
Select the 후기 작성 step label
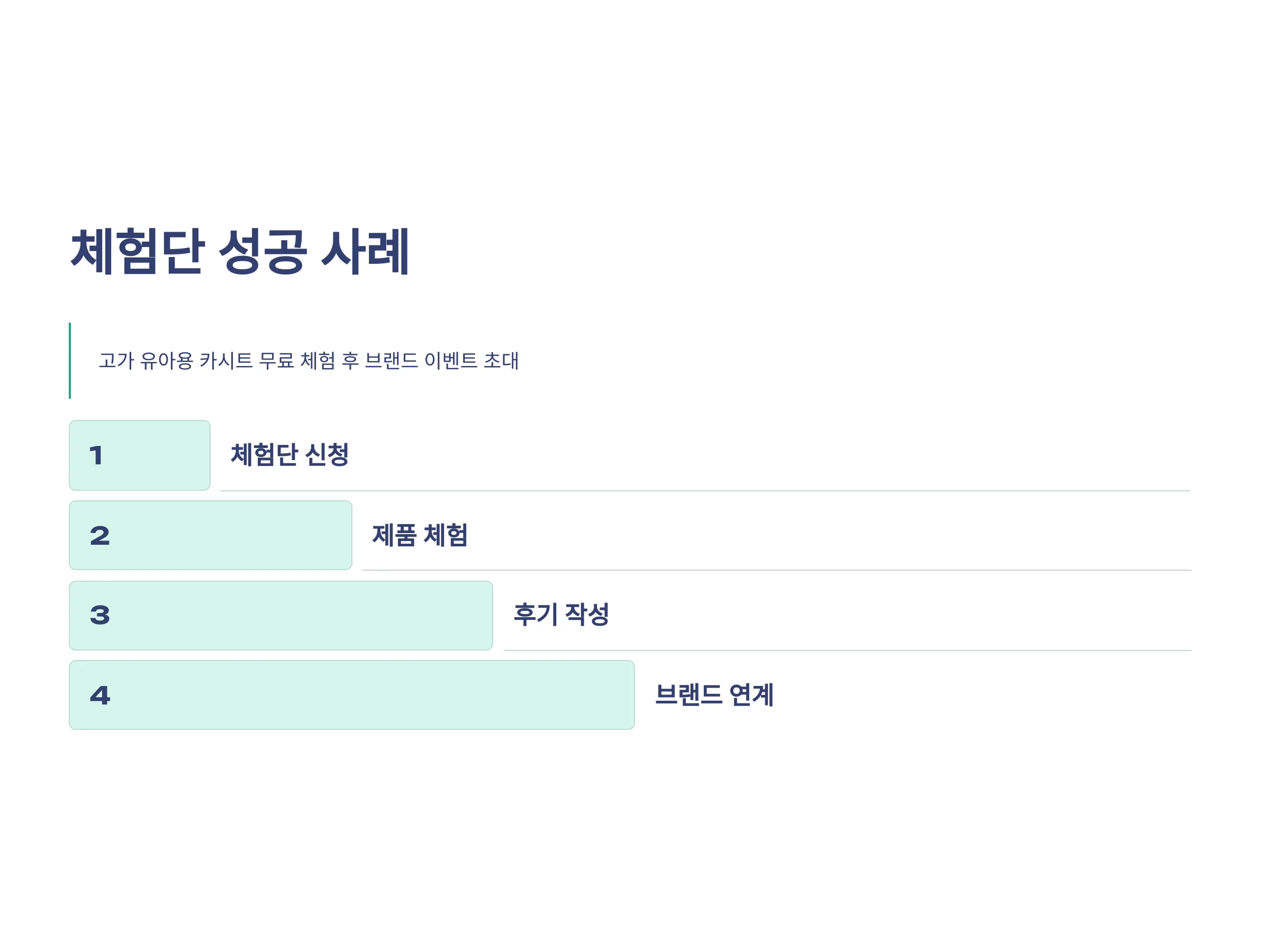[x=561, y=614]
